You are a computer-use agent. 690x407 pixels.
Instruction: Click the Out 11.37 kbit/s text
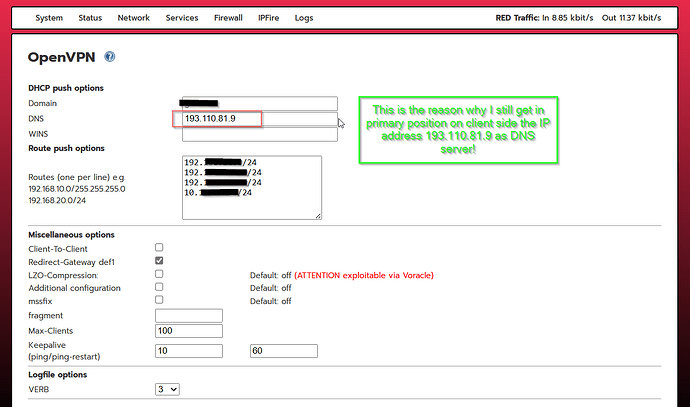(631, 18)
